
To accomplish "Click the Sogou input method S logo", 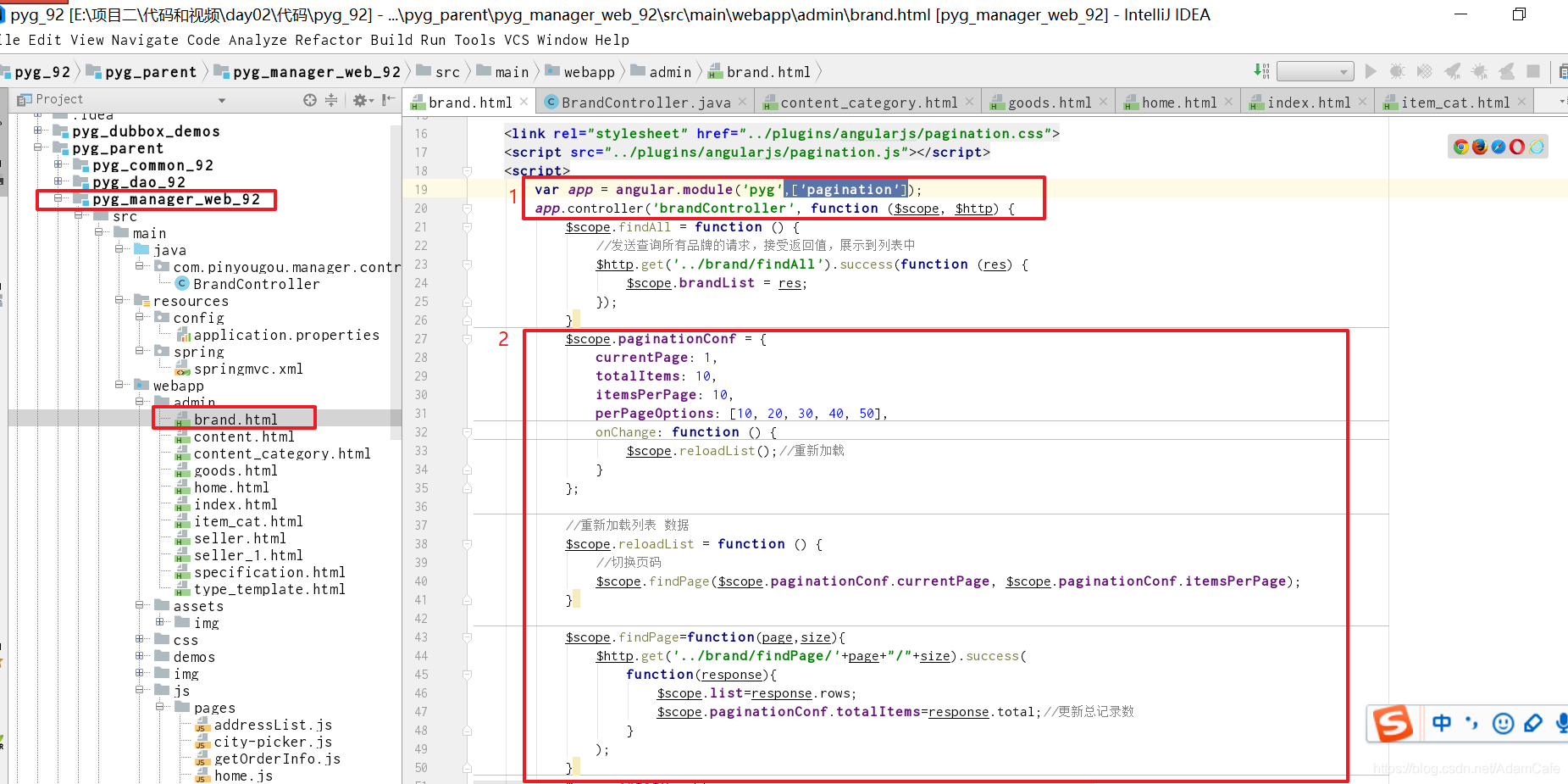I will (x=1393, y=723).
